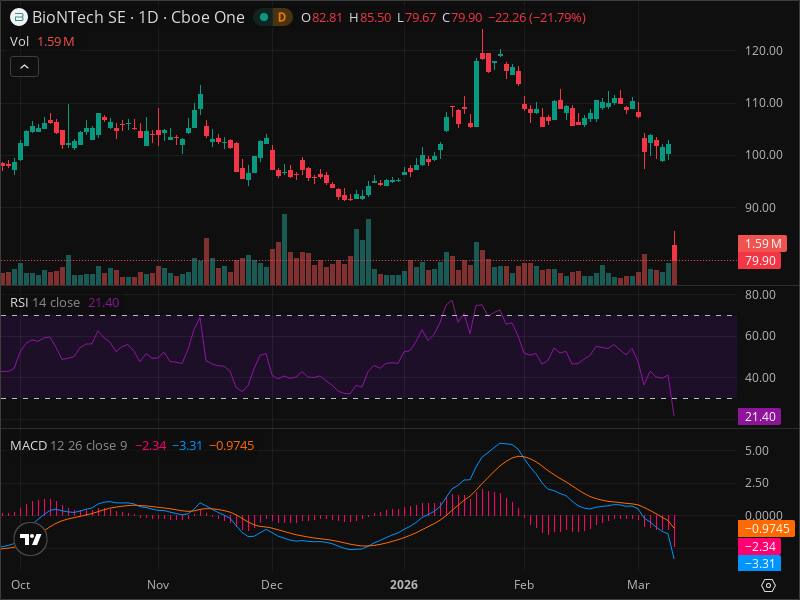This screenshot has height=600, width=800.
Task: Click the RSI value 21.40 in legend
Action: click(104, 303)
